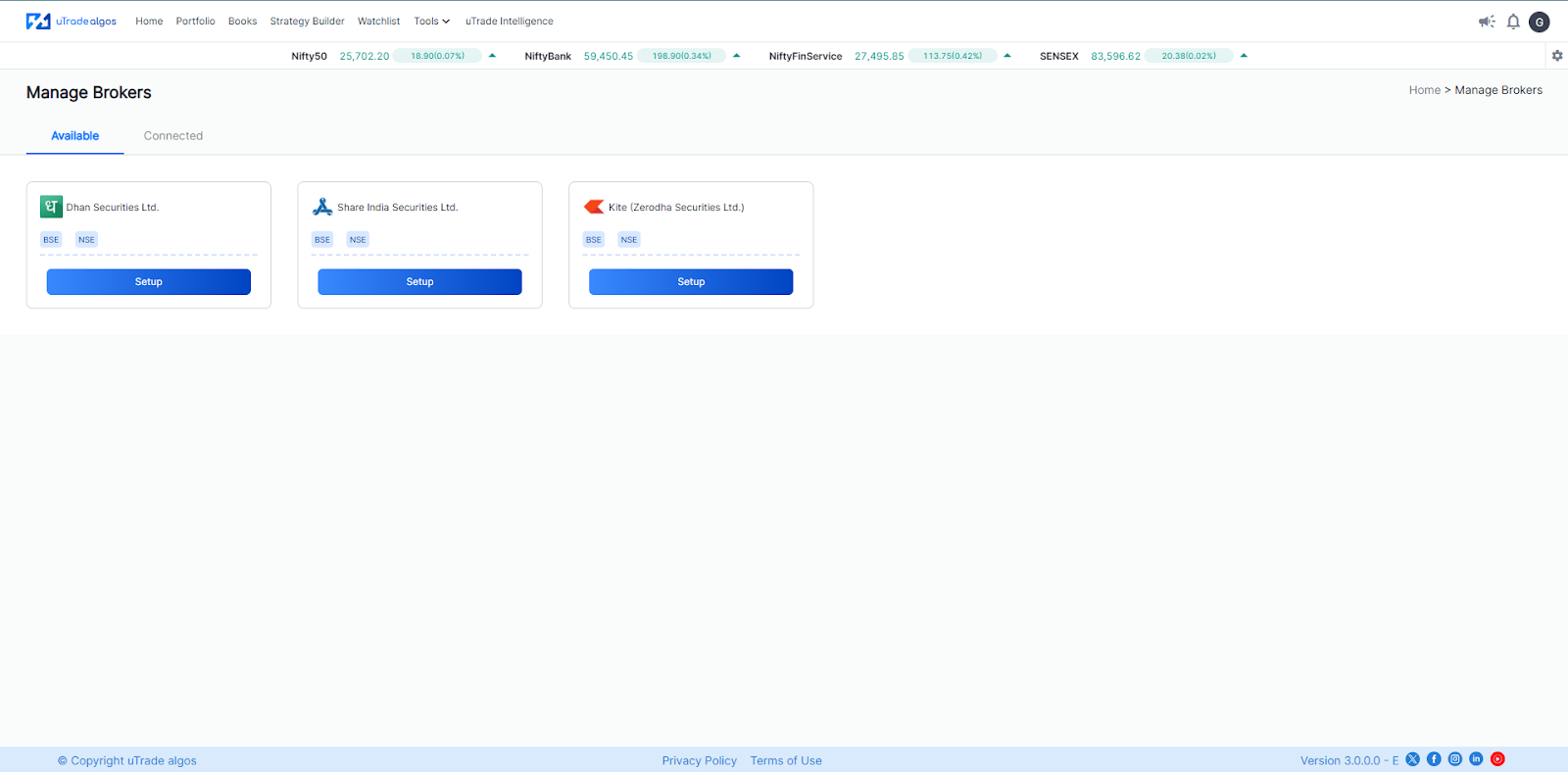This screenshot has height=772, width=1568.
Task: Open the notifications bell
Action: [x=1513, y=22]
